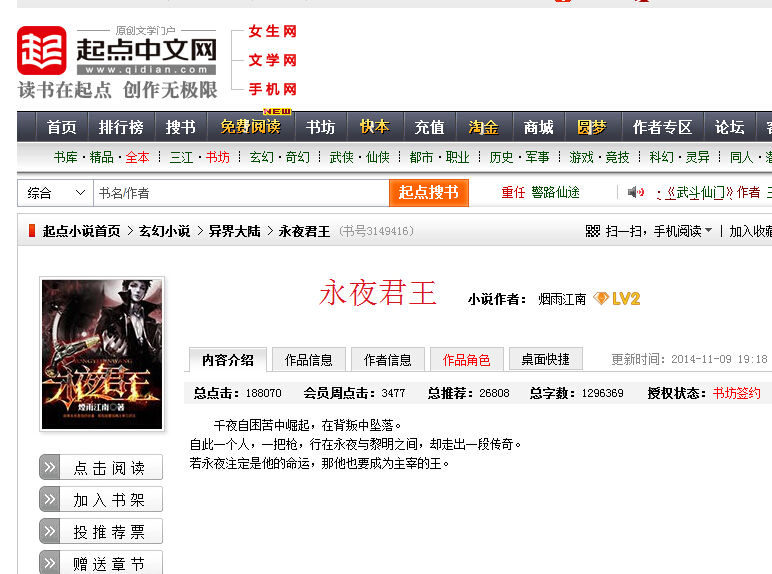Click the diamond LV2 author badge

tap(616, 298)
